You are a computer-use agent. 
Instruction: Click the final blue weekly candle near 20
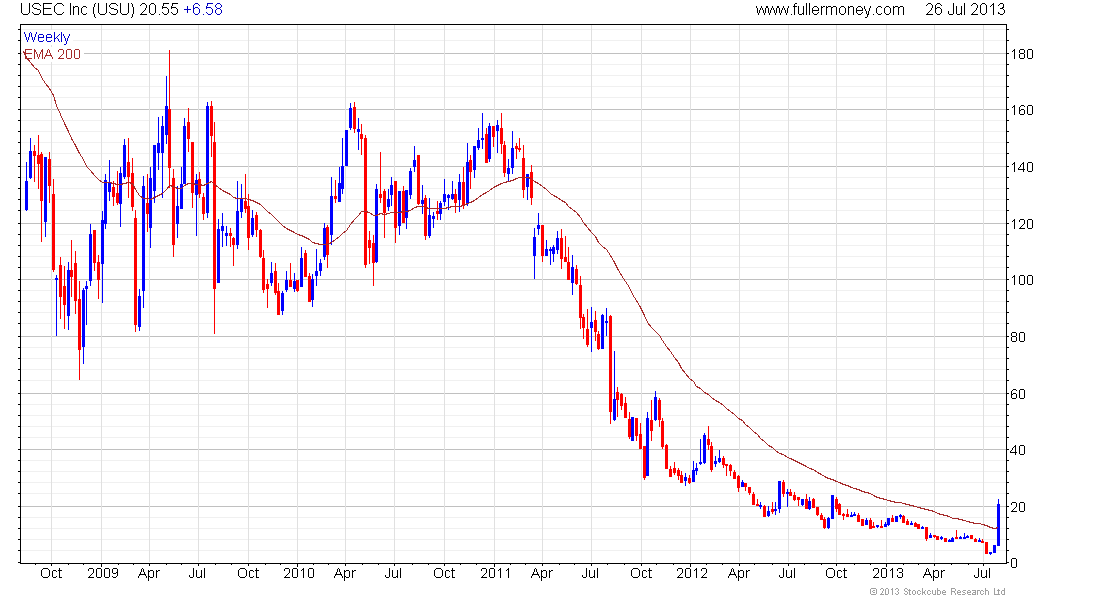998,523
